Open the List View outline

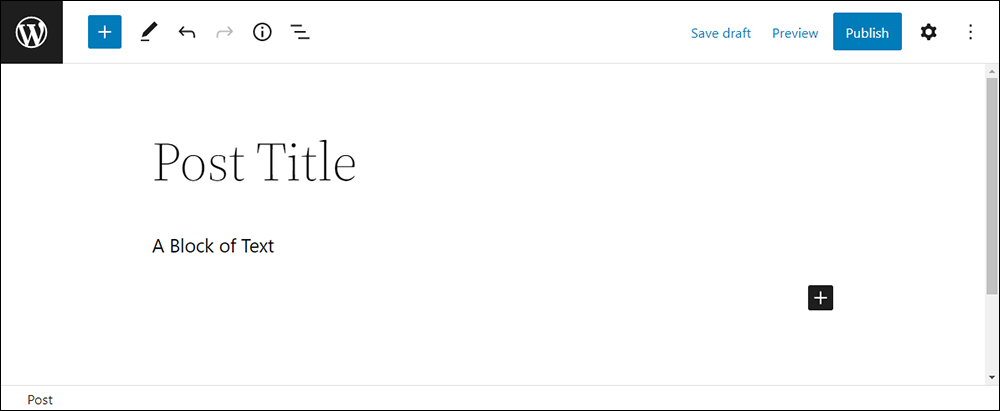300,33
